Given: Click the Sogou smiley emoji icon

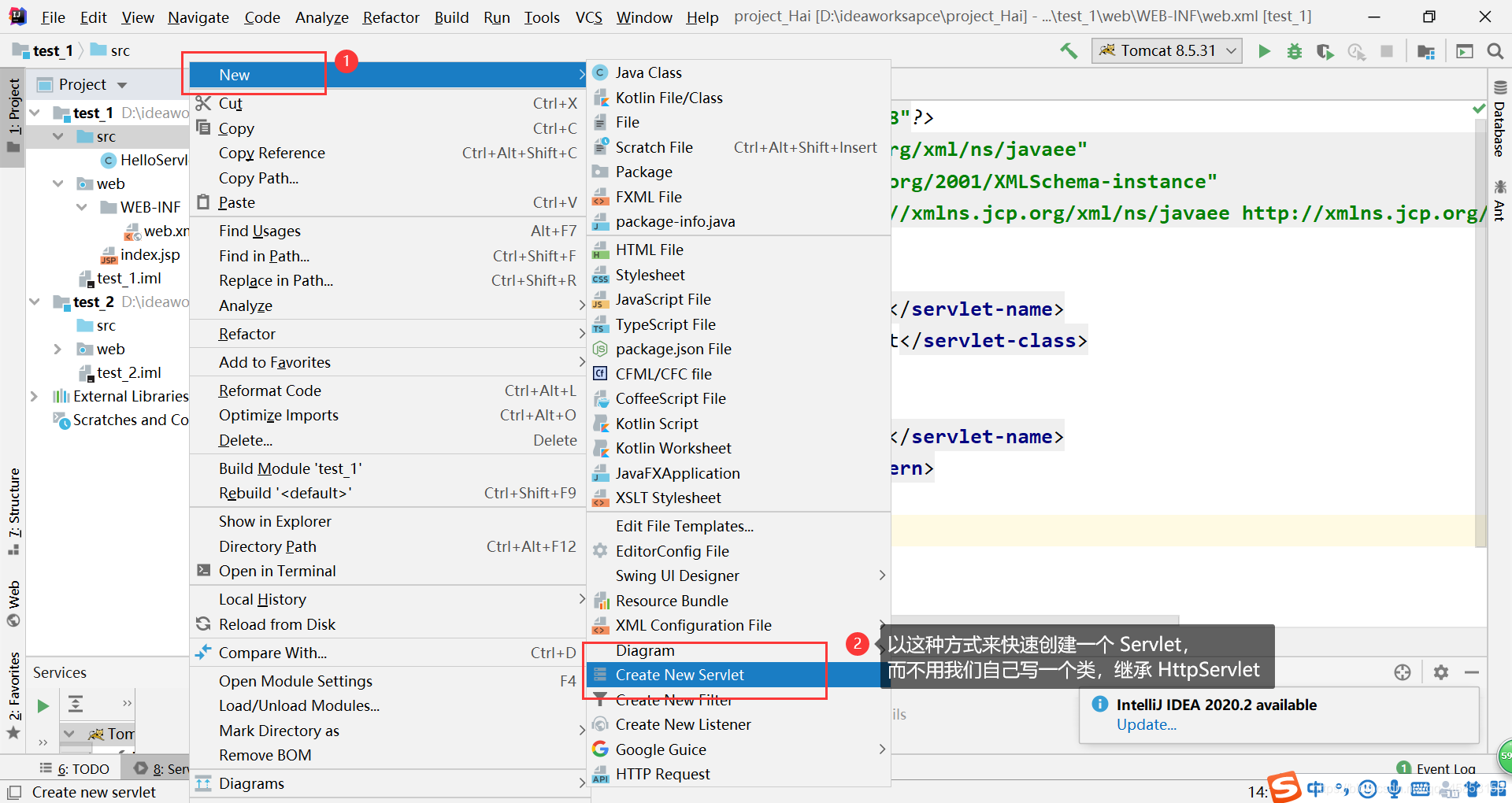Looking at the screenshot, I should 1368,789.
